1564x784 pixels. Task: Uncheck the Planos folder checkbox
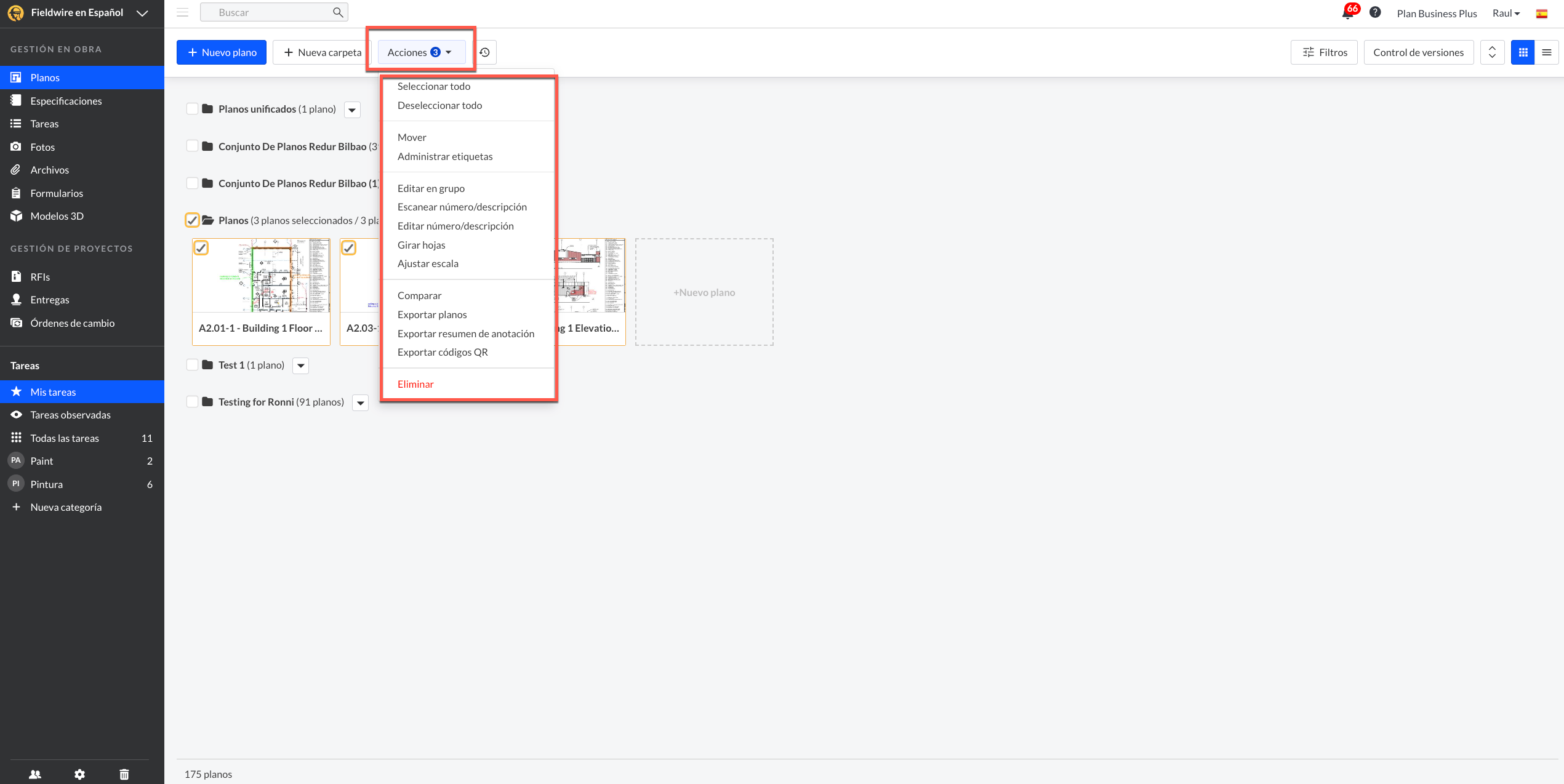click(x=192, y=220)
